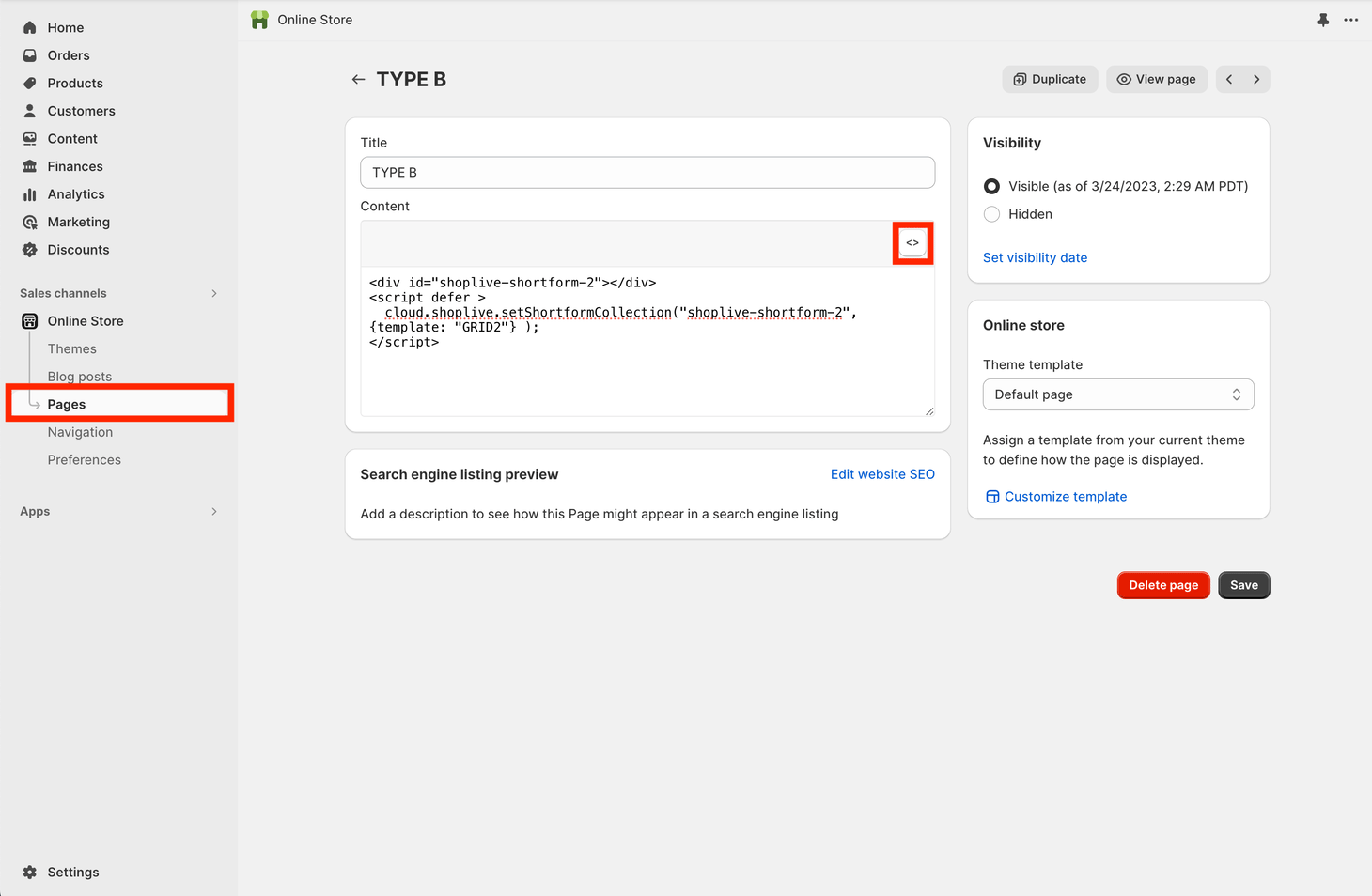Click the Marketing target icon
Viewport: 1372px width, 896px height.
click(x=30, y=223)
